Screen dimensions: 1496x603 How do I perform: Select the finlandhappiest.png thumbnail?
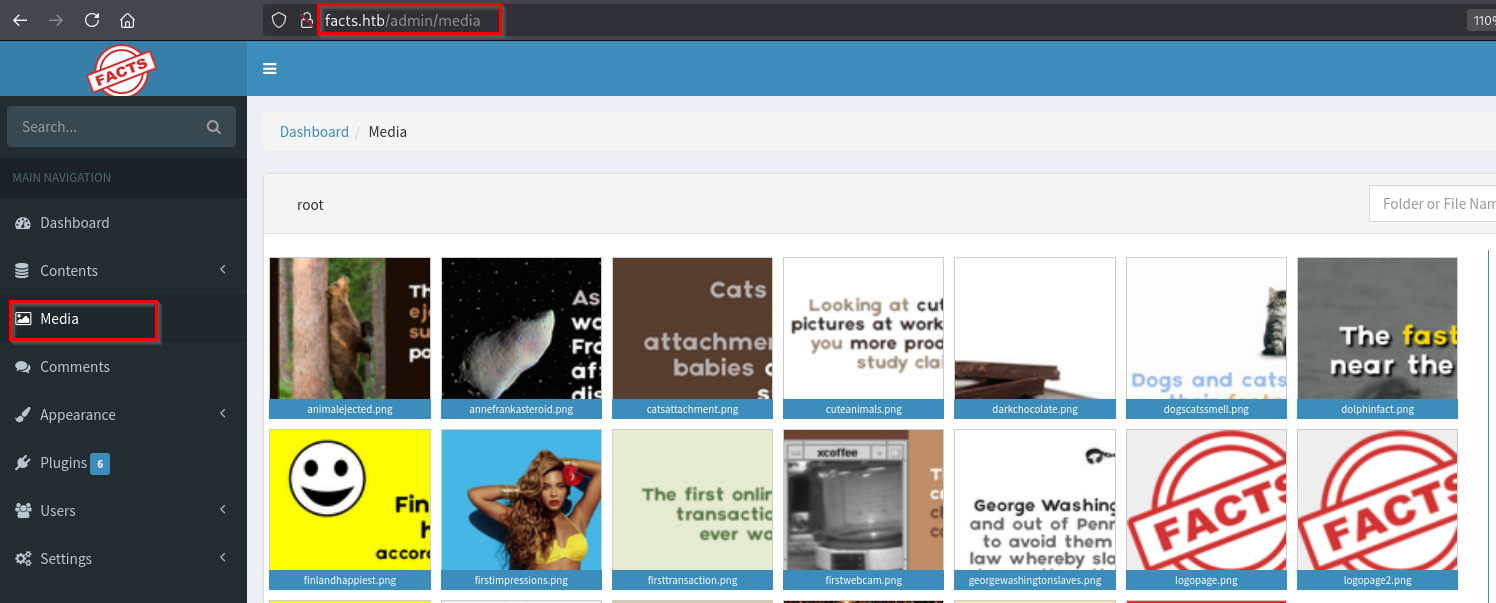point(350,509)
